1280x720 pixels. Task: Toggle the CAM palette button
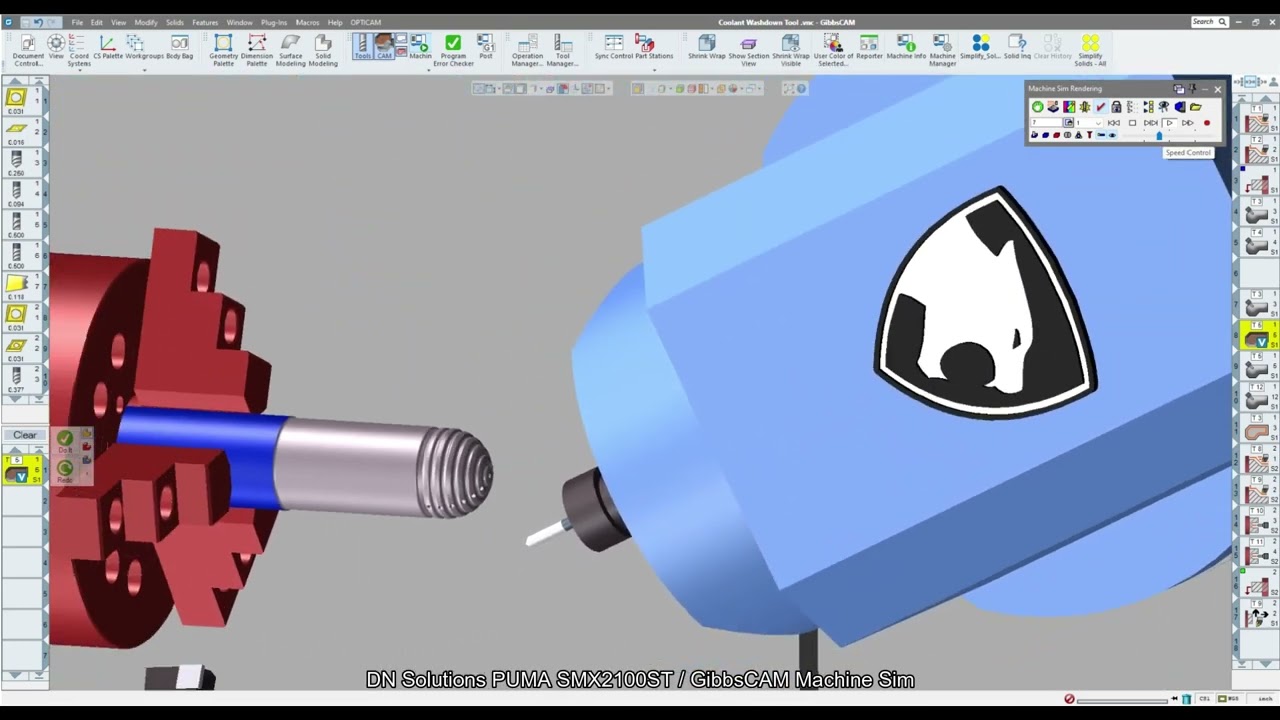pos(384,46)
